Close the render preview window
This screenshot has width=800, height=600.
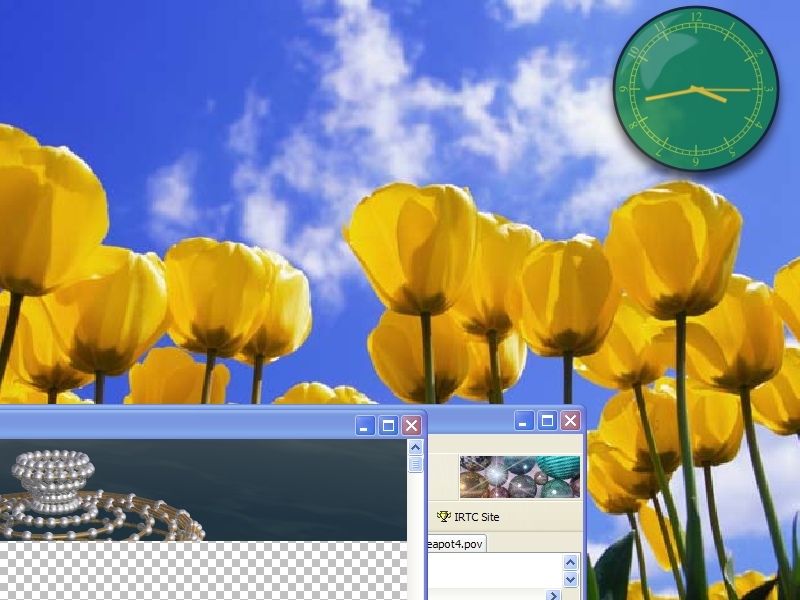(x=412, y=426)
